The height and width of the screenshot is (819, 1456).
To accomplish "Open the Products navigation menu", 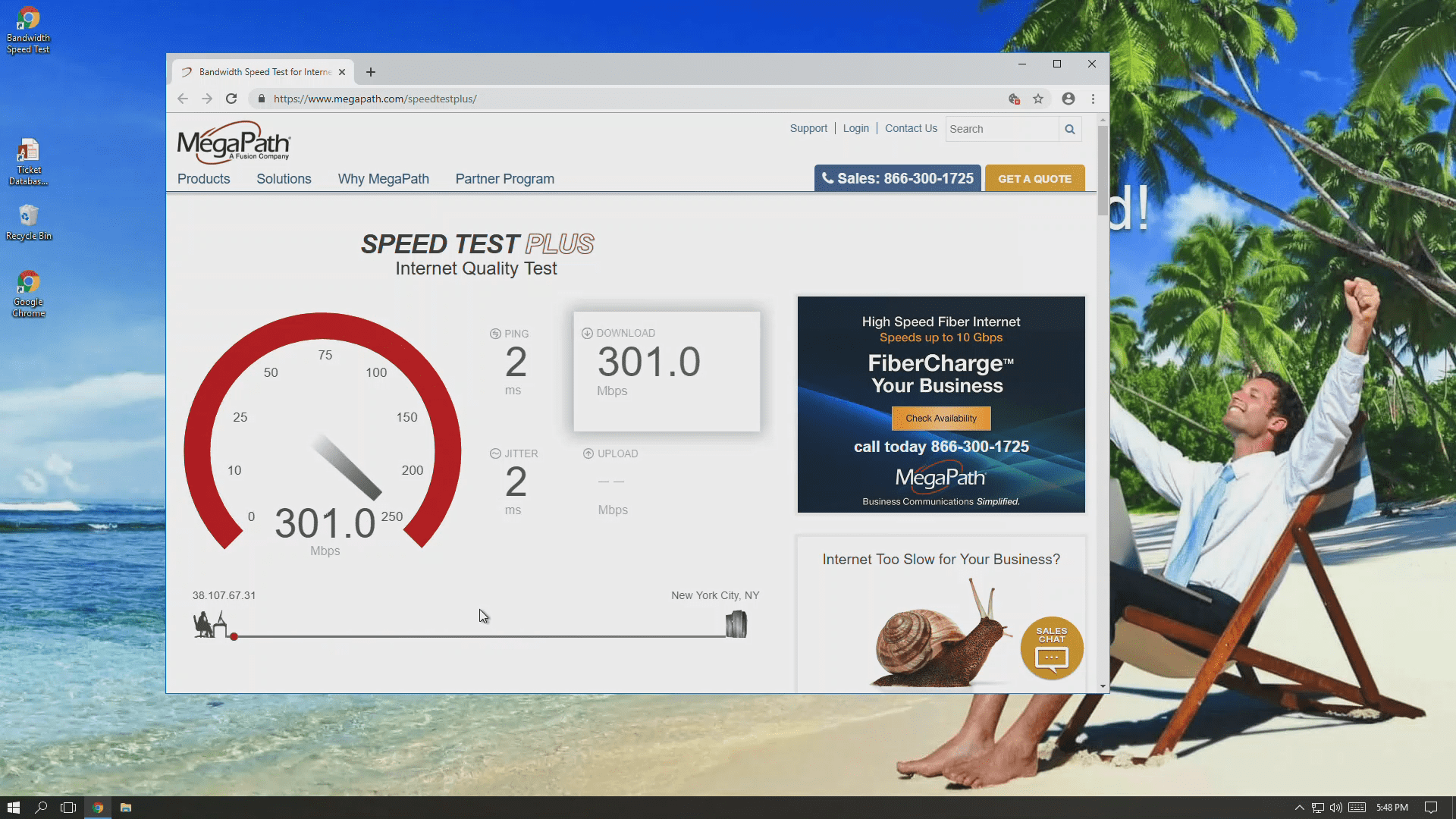I will (x=203, y=179).
